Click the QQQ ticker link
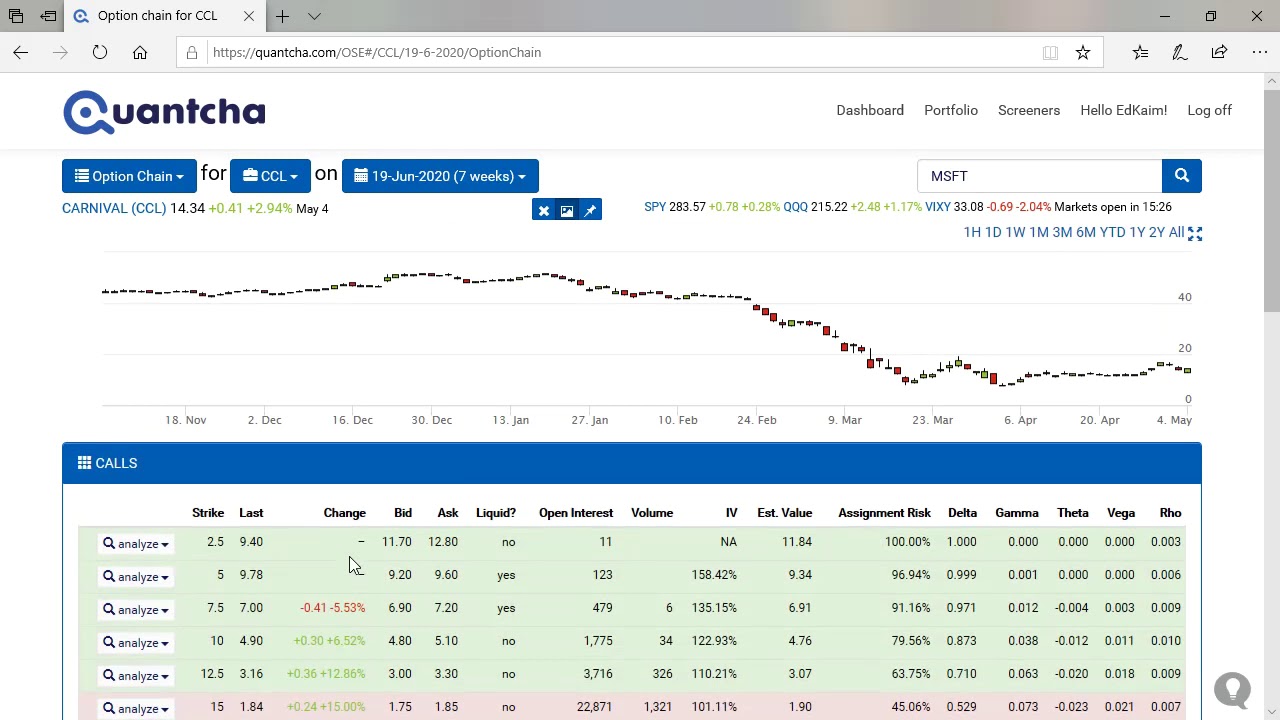The width and height of the screenshot is (1280, 720). tap(795, 207)
